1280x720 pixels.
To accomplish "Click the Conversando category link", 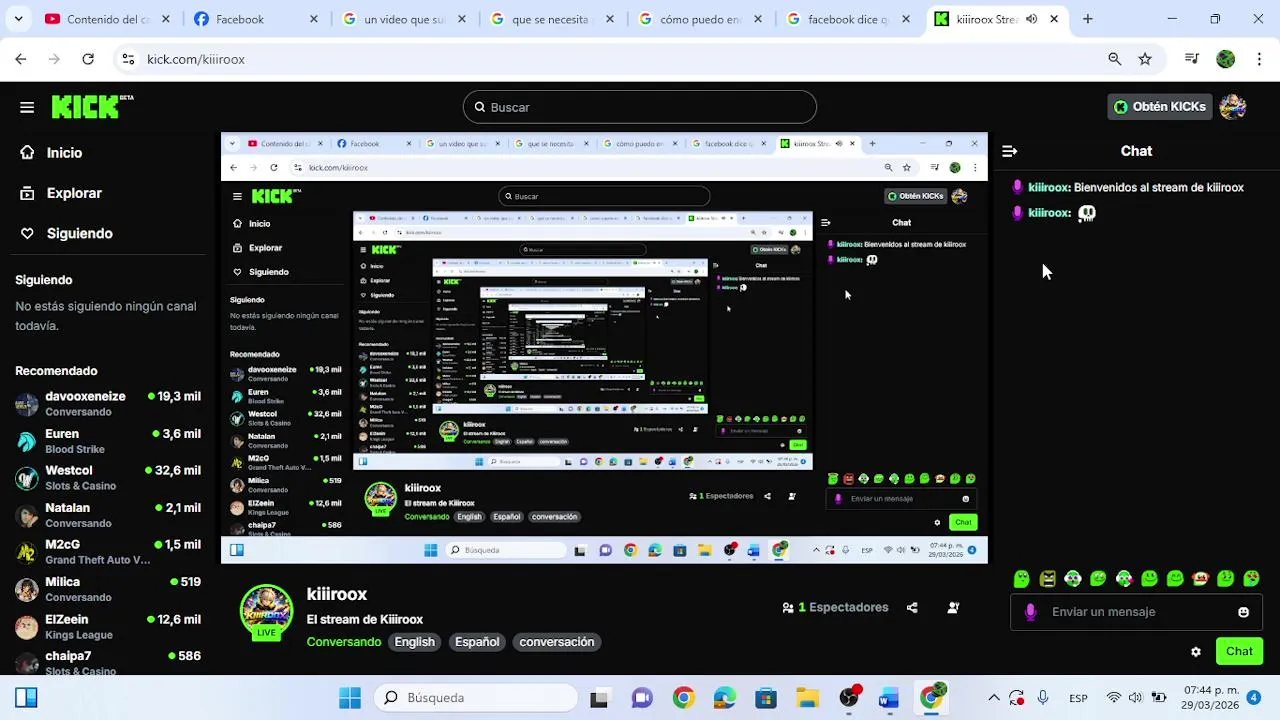I will pyautogui.click(x=344, y=642).
